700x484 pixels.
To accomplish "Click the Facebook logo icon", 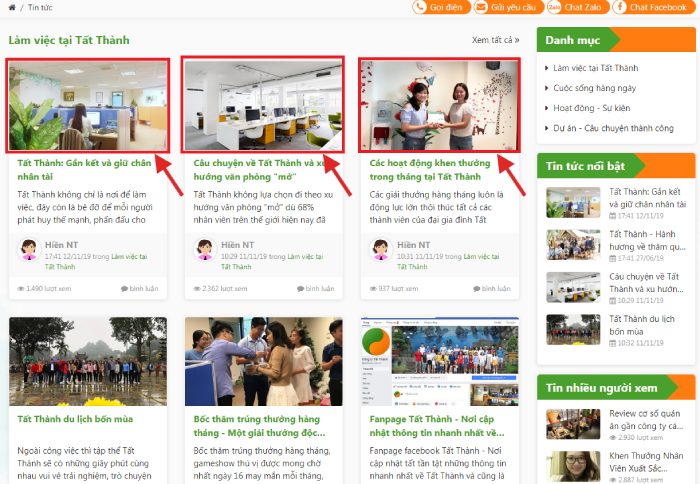I will pos(619,7).
